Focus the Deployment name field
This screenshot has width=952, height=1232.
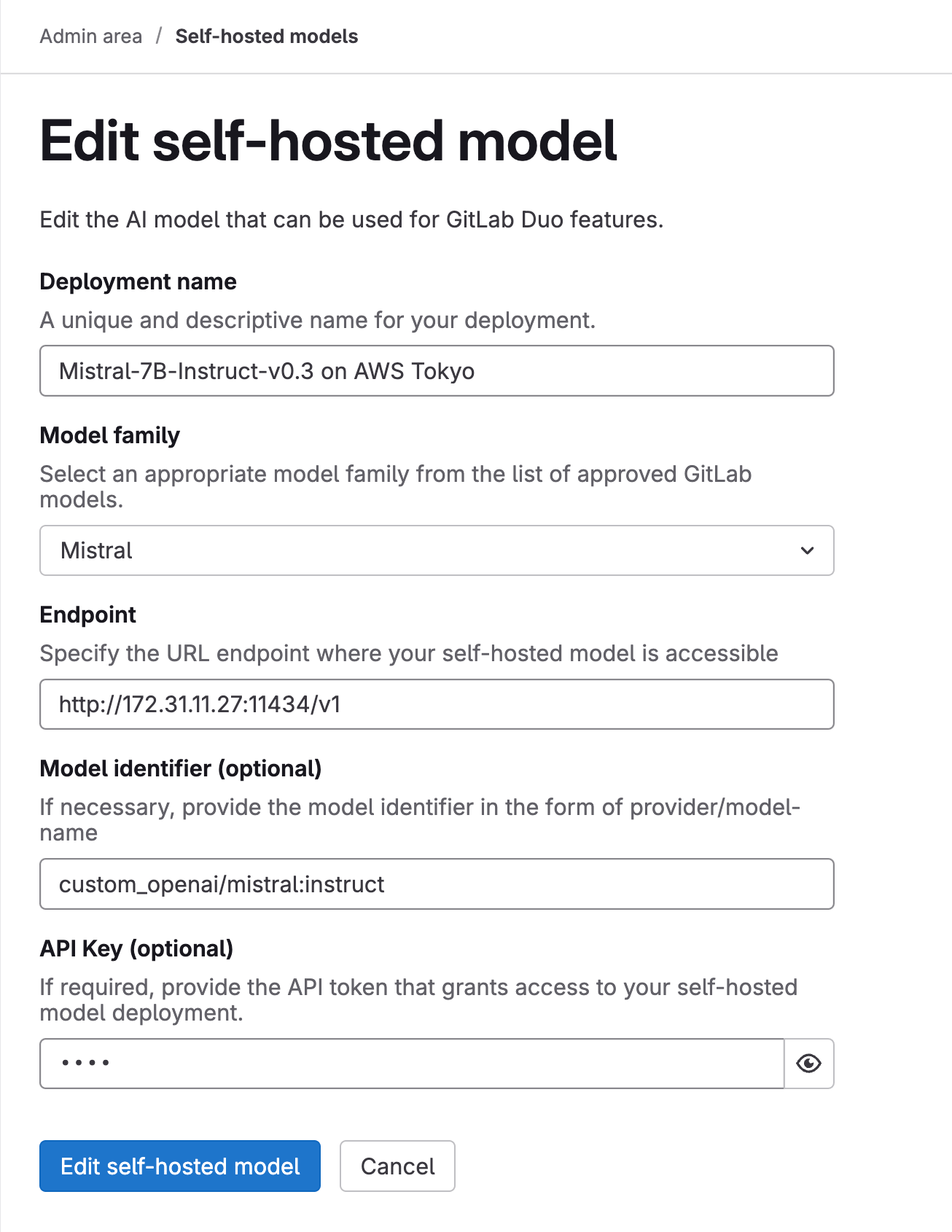[x=436, y=371]
